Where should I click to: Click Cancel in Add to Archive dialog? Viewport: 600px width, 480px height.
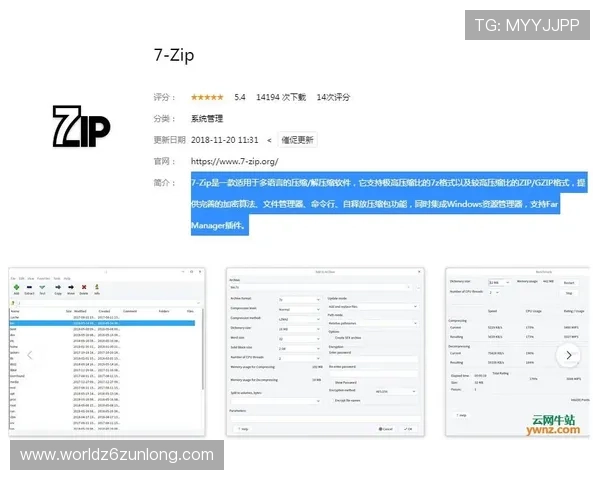386,429
